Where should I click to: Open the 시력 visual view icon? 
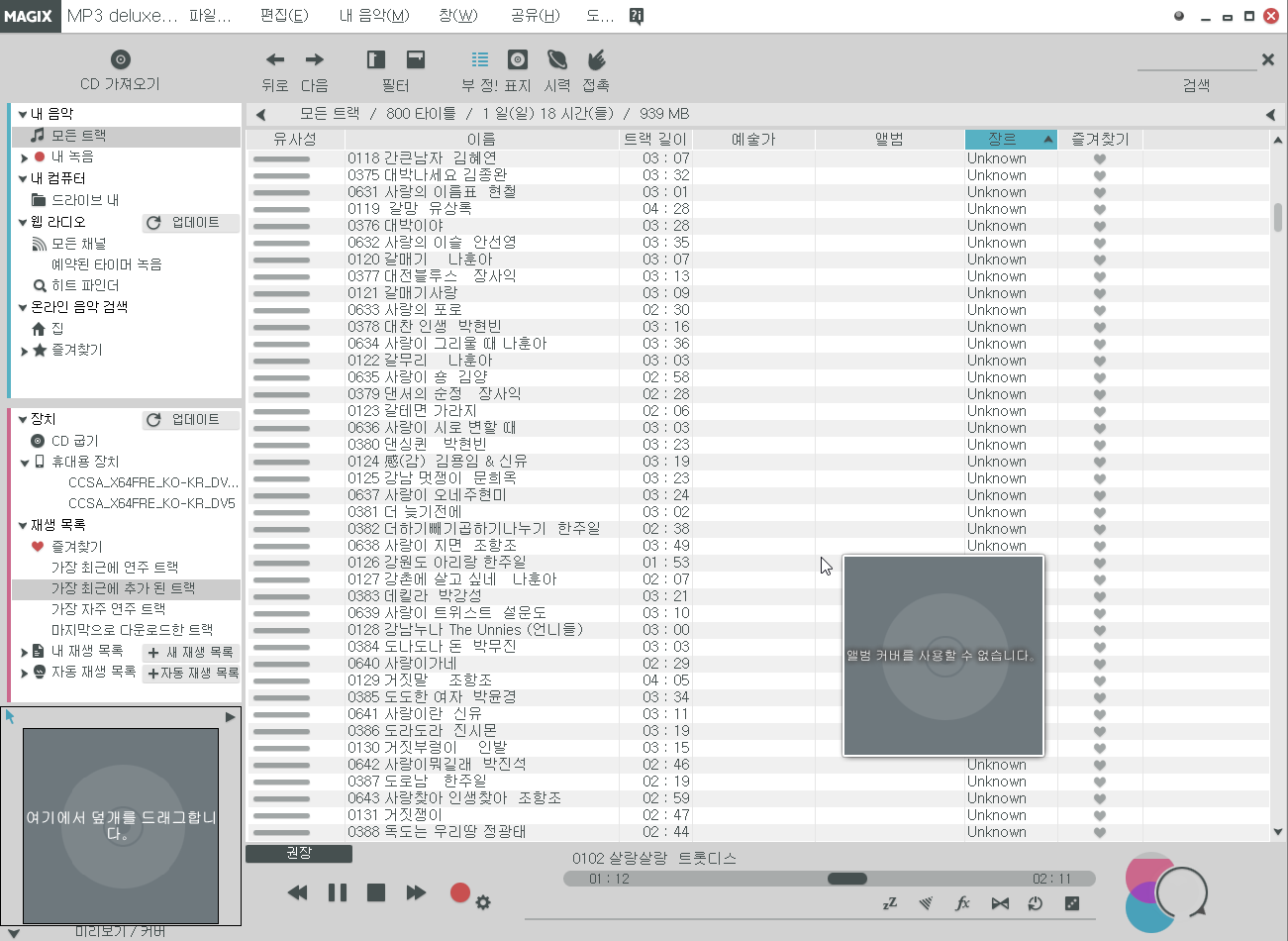[x=557, y=59]
